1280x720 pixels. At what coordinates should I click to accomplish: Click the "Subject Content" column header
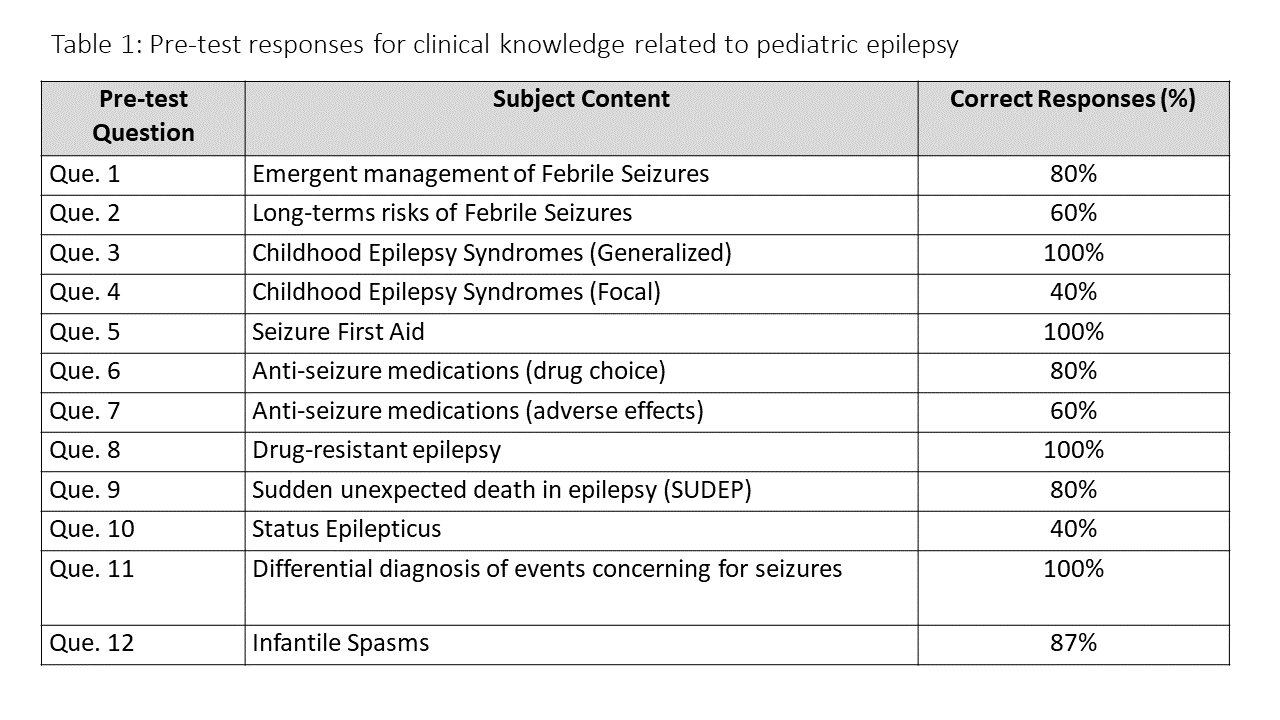point(581,99)
